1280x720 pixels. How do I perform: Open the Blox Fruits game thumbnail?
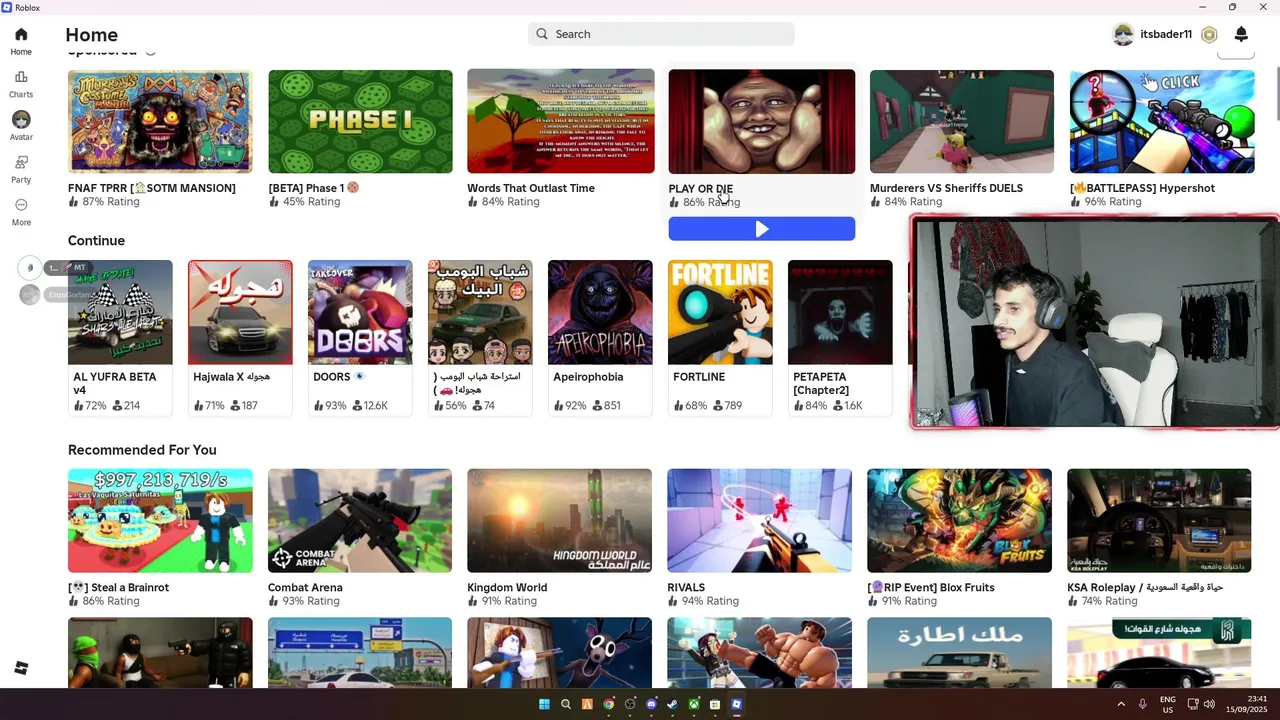click(960, 521)
